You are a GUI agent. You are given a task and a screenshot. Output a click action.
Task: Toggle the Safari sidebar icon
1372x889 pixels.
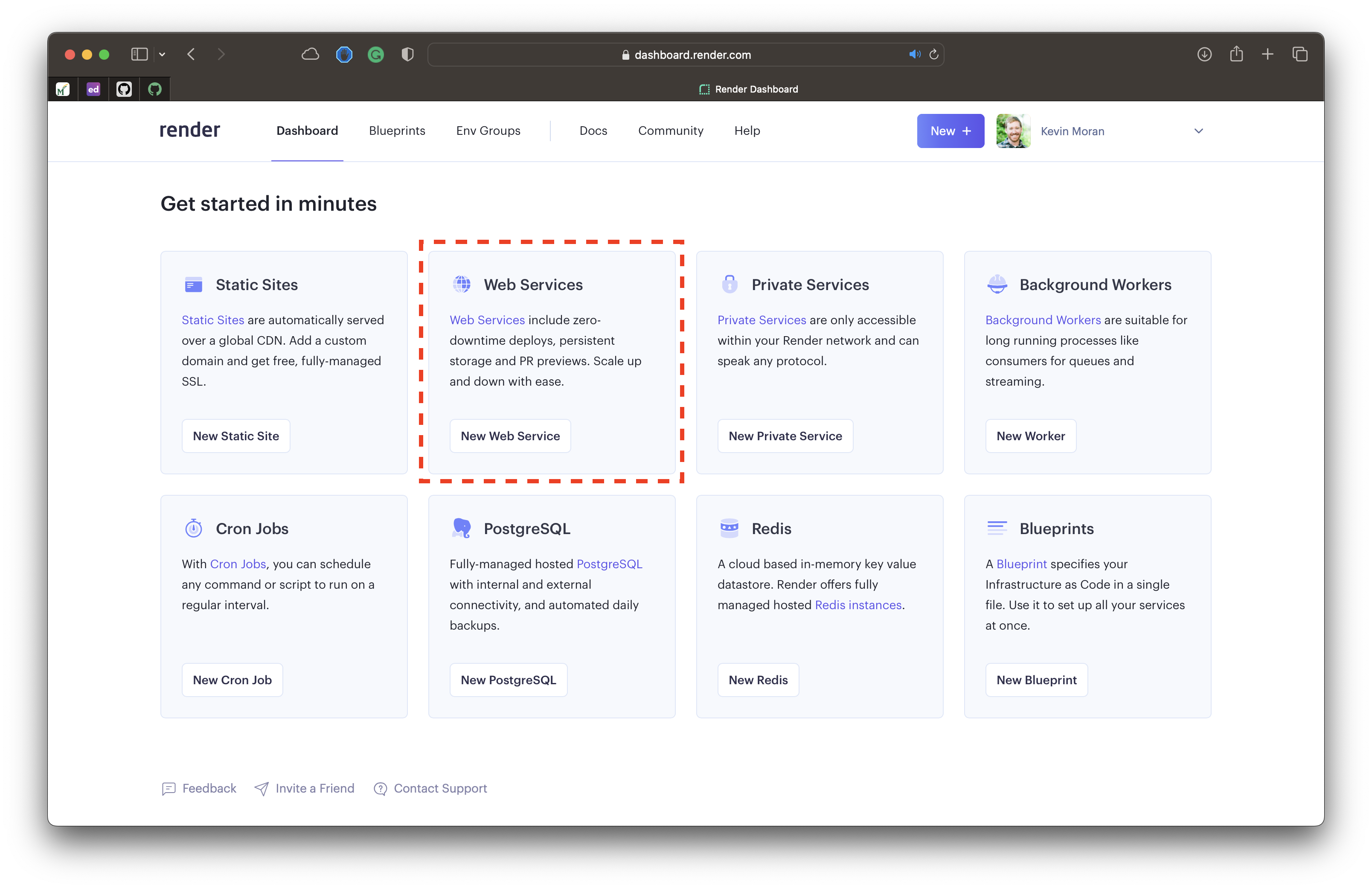click(x=140, y=55)
